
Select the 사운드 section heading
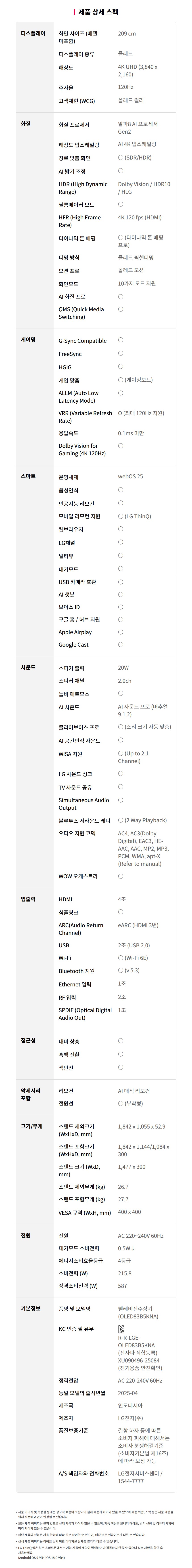[x=28, y=667]
